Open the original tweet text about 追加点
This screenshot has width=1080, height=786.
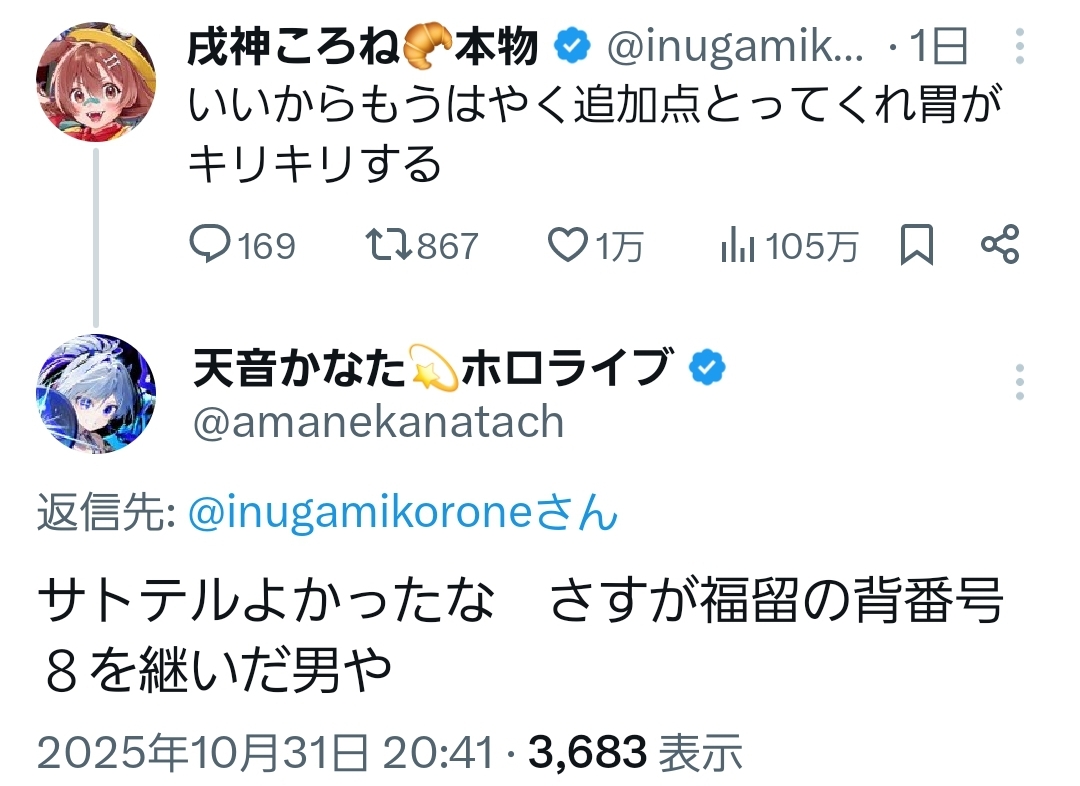point(590,132)
